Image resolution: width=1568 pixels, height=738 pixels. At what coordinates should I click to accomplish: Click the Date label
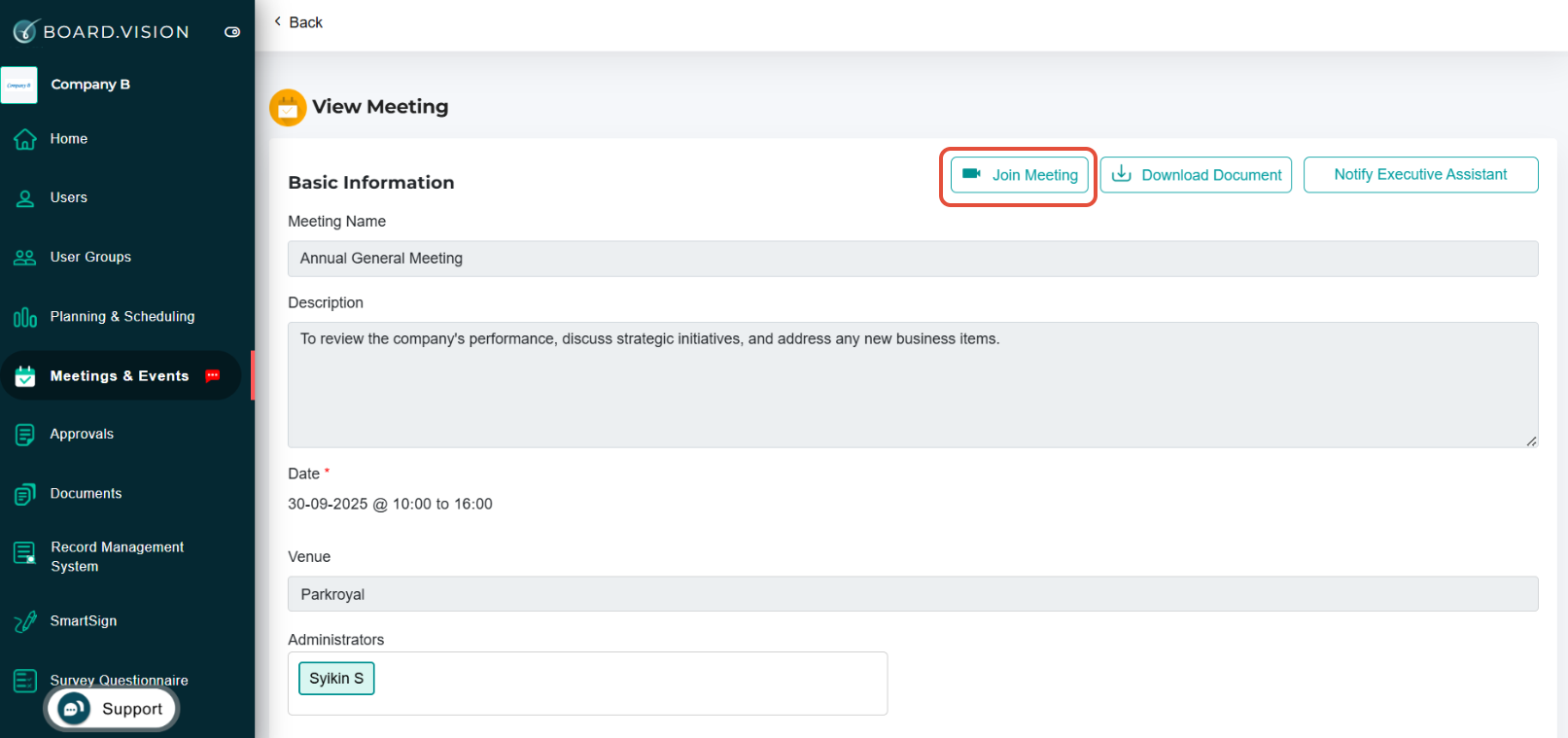tap(303, 474)
